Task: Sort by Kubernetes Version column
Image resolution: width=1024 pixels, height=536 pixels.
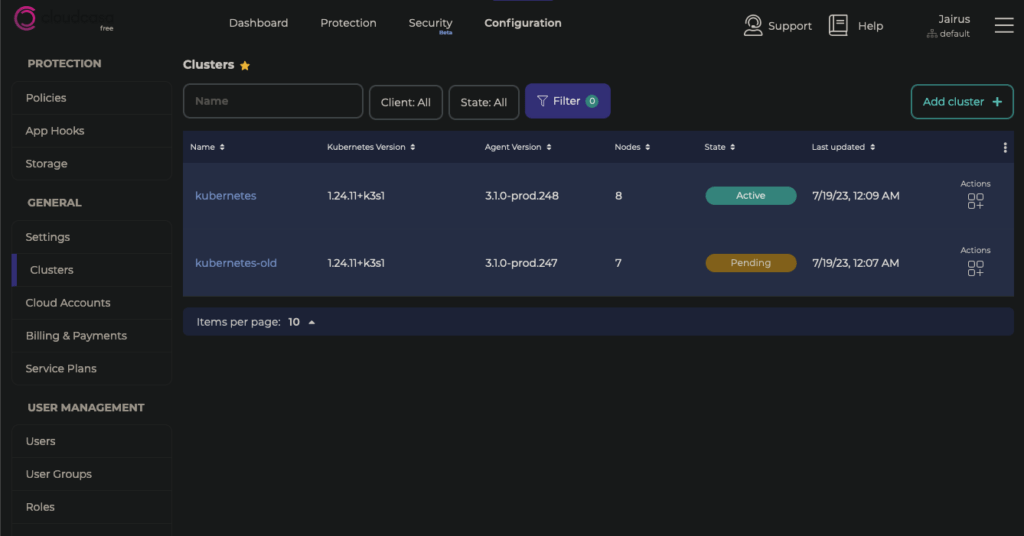Action: (370, 147)
